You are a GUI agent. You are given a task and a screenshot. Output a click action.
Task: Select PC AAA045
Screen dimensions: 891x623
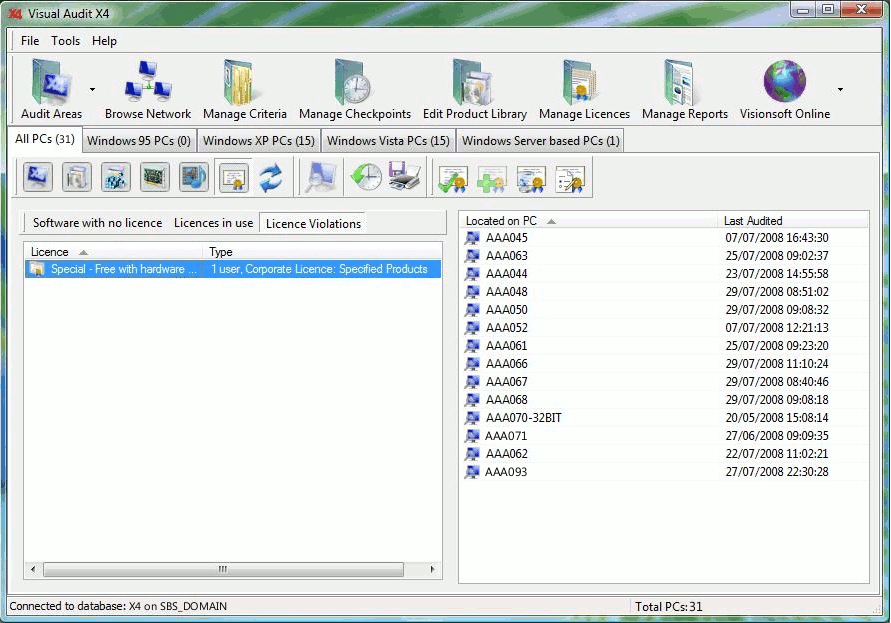click(506, 238)
